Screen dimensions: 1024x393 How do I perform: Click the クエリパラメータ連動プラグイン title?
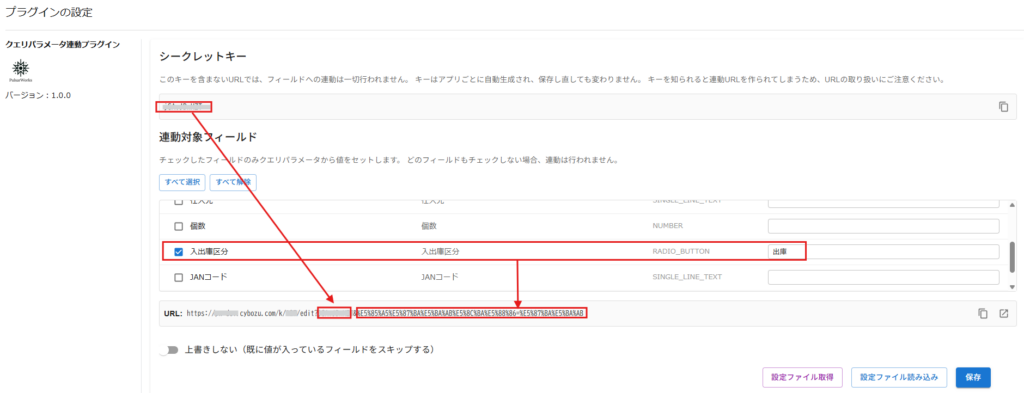(x=63, y=44)
